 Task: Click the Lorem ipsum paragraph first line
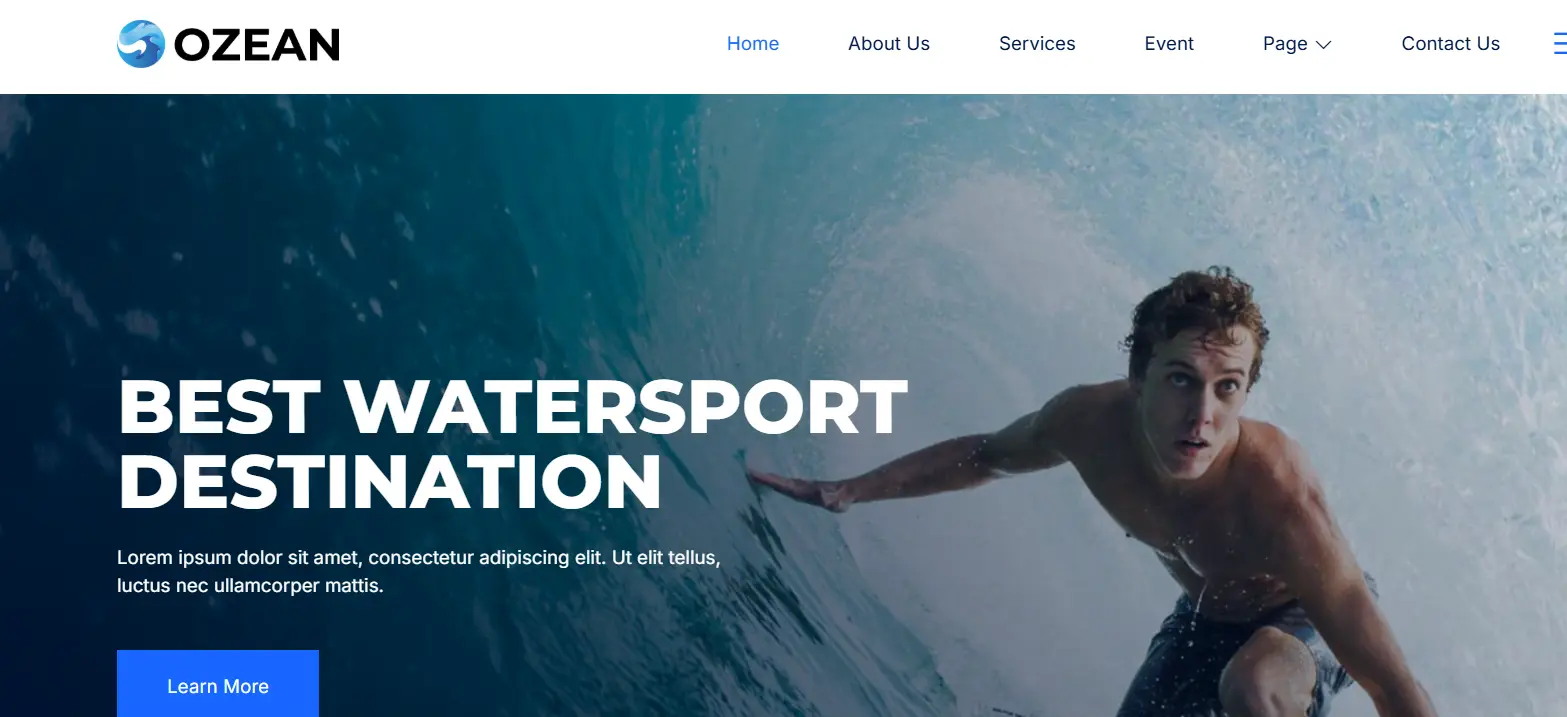[419, 558]
